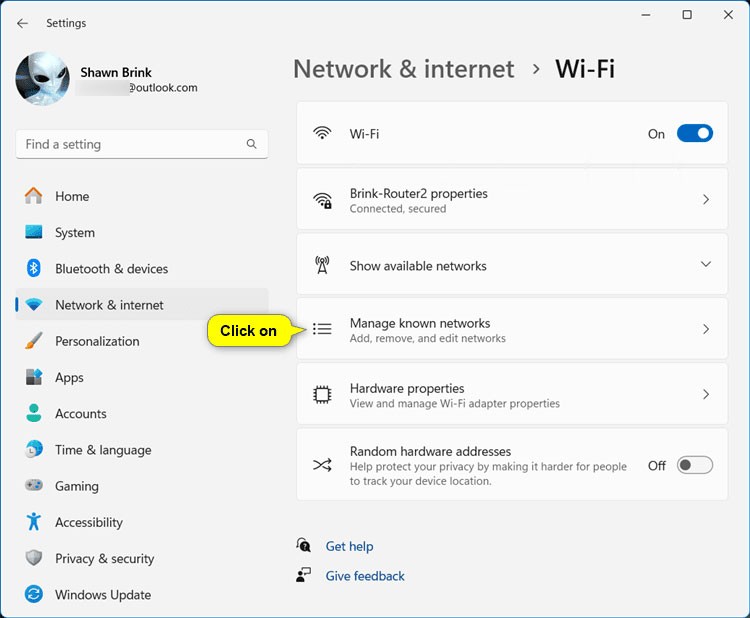The image size is (750, 618).
Task: Click the Accessibility figure icon
Action: point(34,522)
